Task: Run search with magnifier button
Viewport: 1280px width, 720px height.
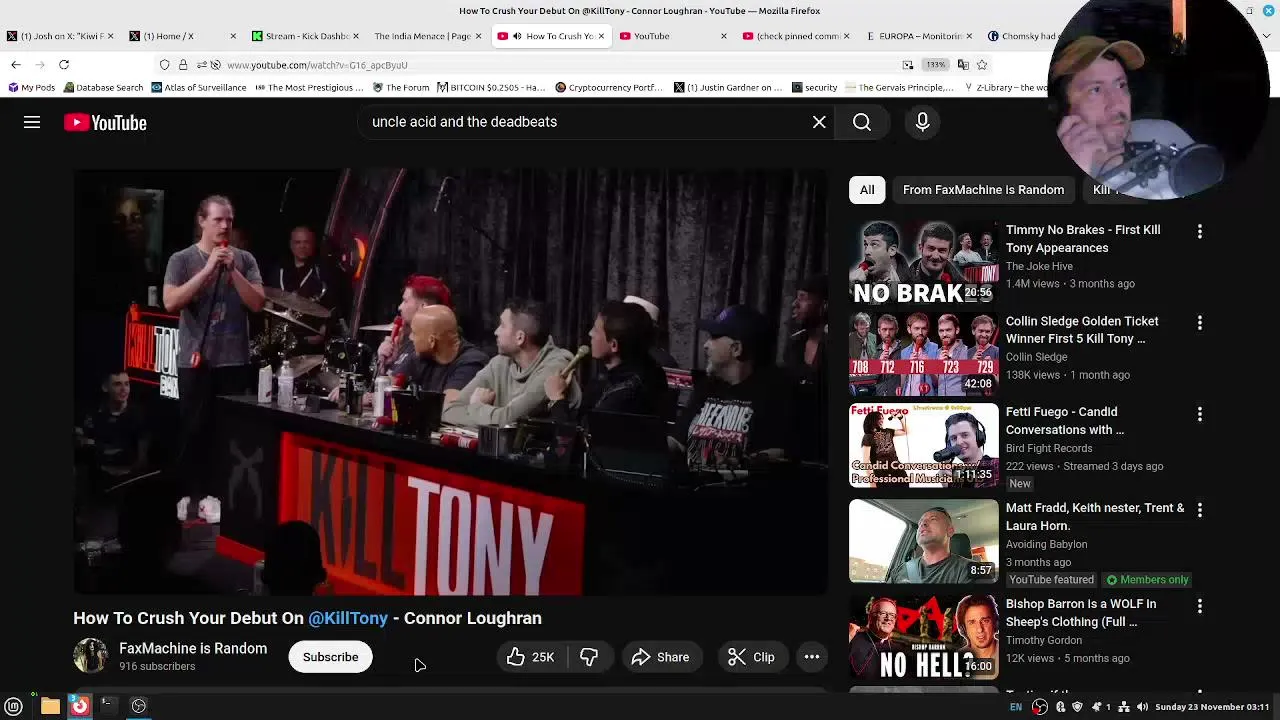Action: pos(862,122)
